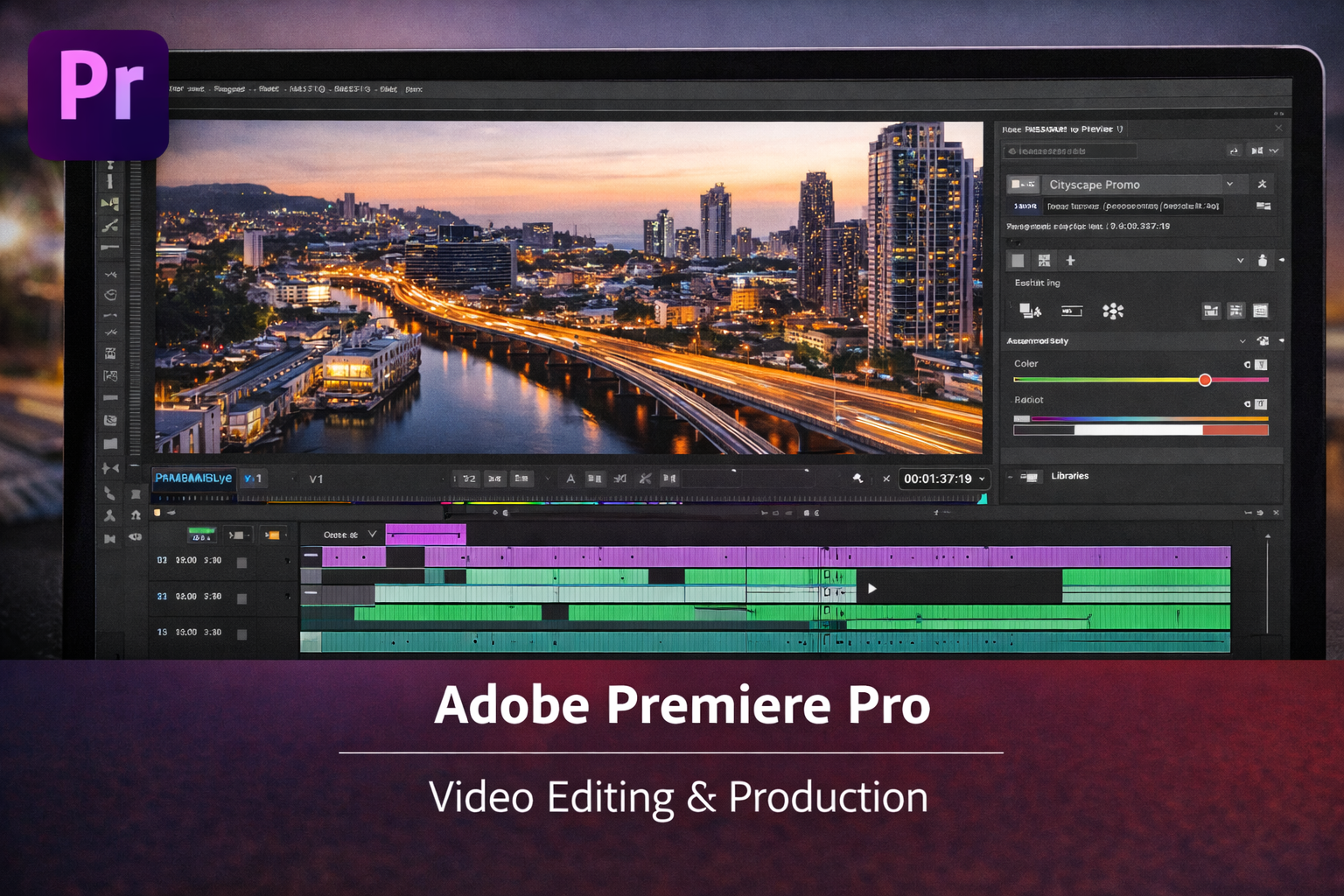Click the gray square icon left of the grid icon

coord(1018,261)
